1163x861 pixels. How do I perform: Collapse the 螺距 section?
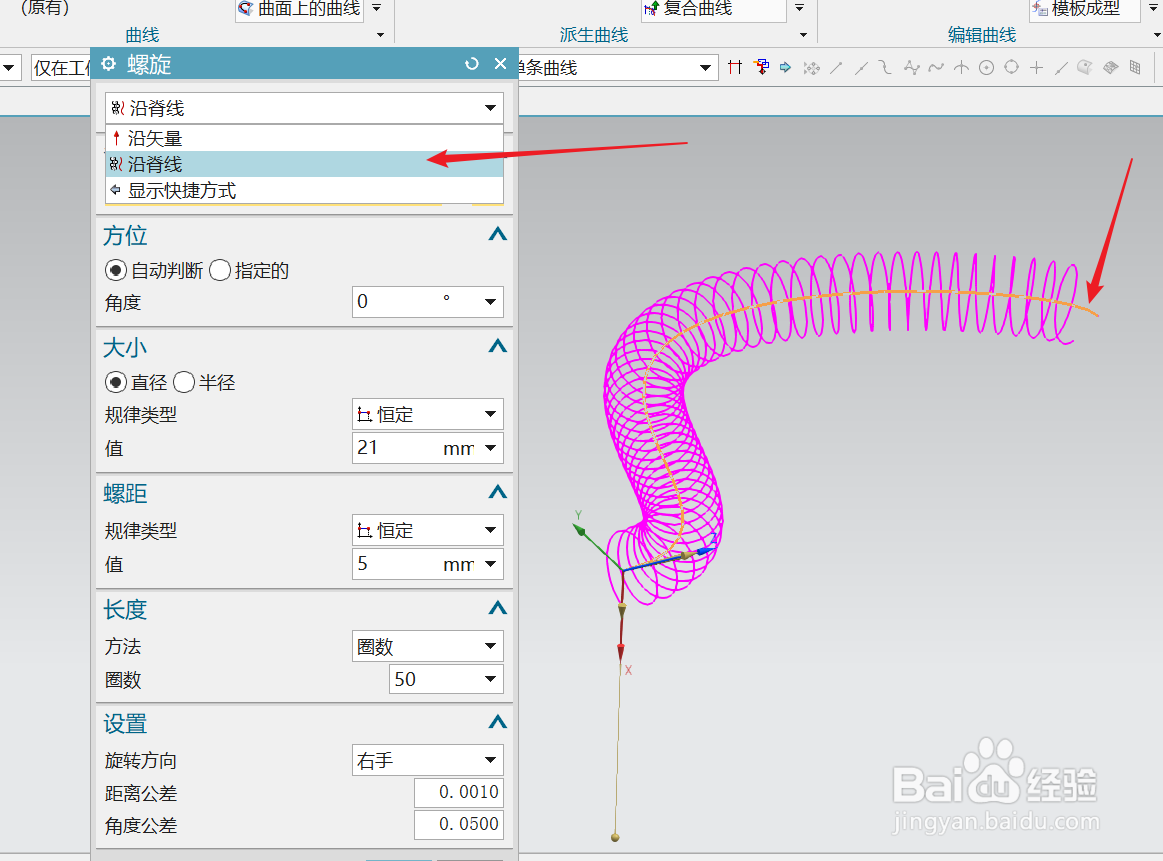(x=498, y=492)
